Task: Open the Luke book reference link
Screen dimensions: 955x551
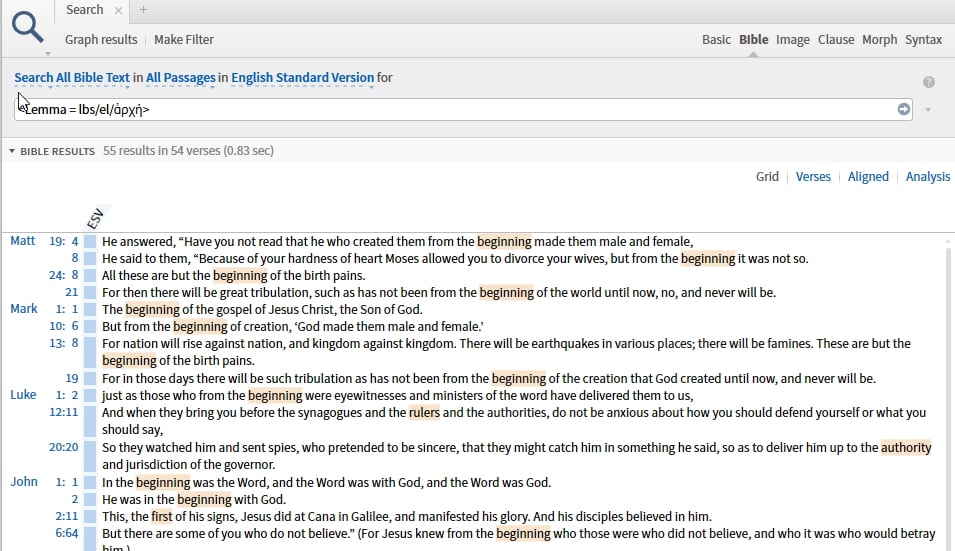Action: click(x=23, y=395)
